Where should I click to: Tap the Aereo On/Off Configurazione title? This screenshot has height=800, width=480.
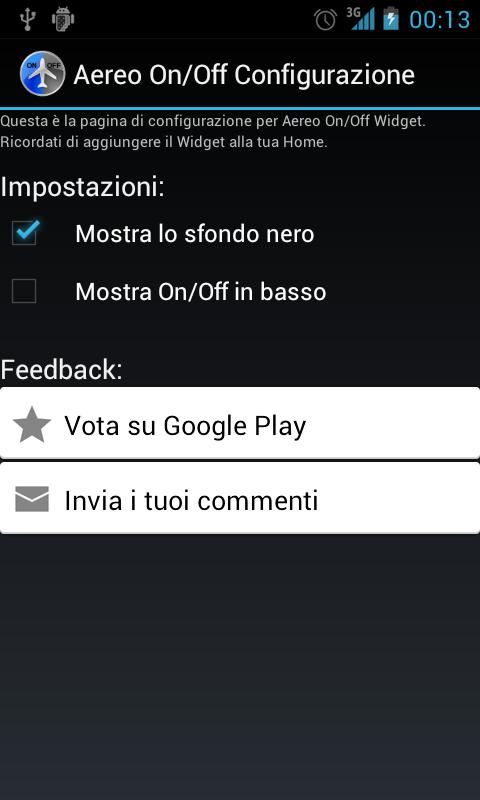[x=244, y=76]
